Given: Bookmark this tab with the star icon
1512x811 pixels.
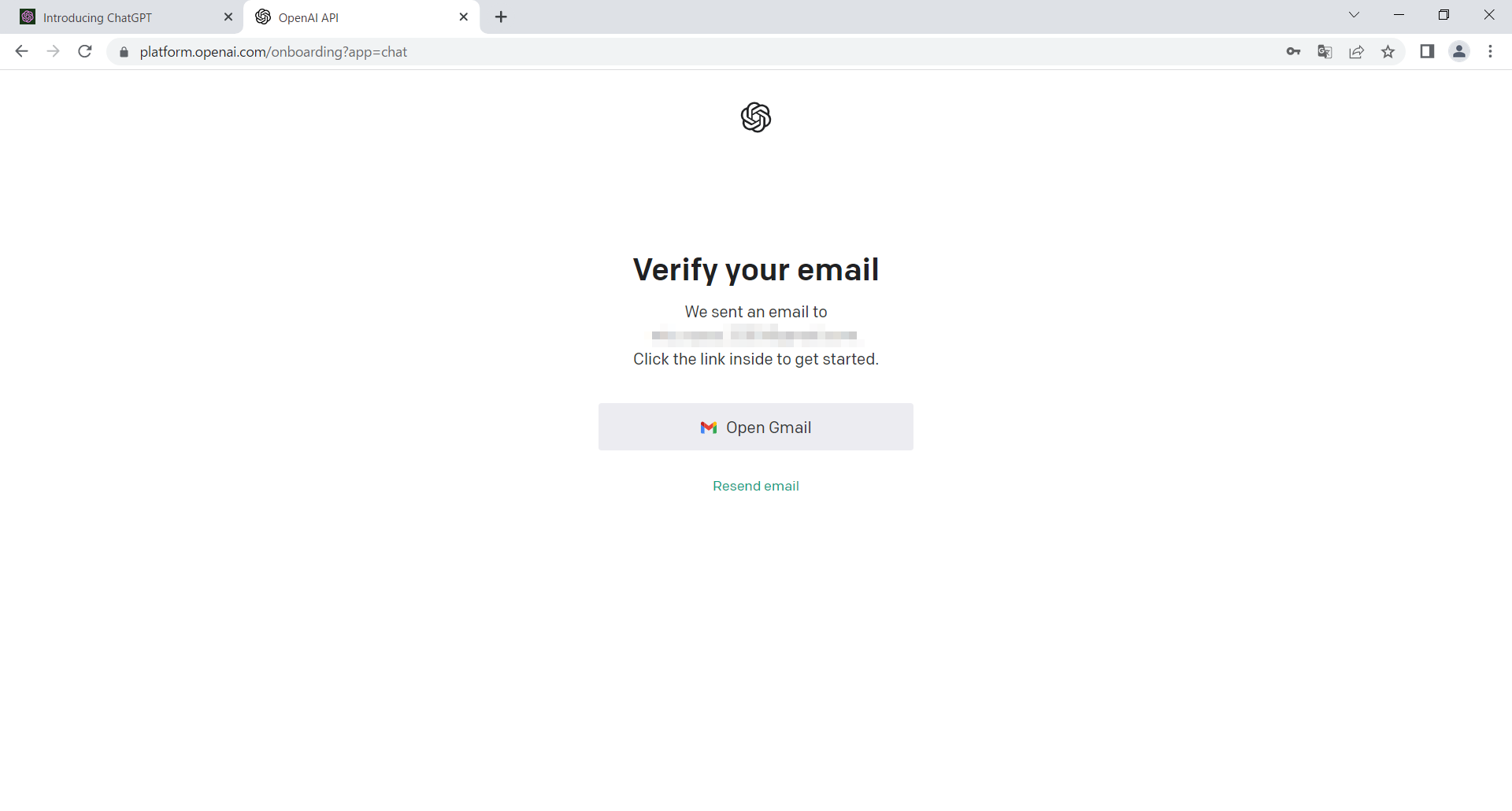Looking at the screenshot, I should [1388, 52].
